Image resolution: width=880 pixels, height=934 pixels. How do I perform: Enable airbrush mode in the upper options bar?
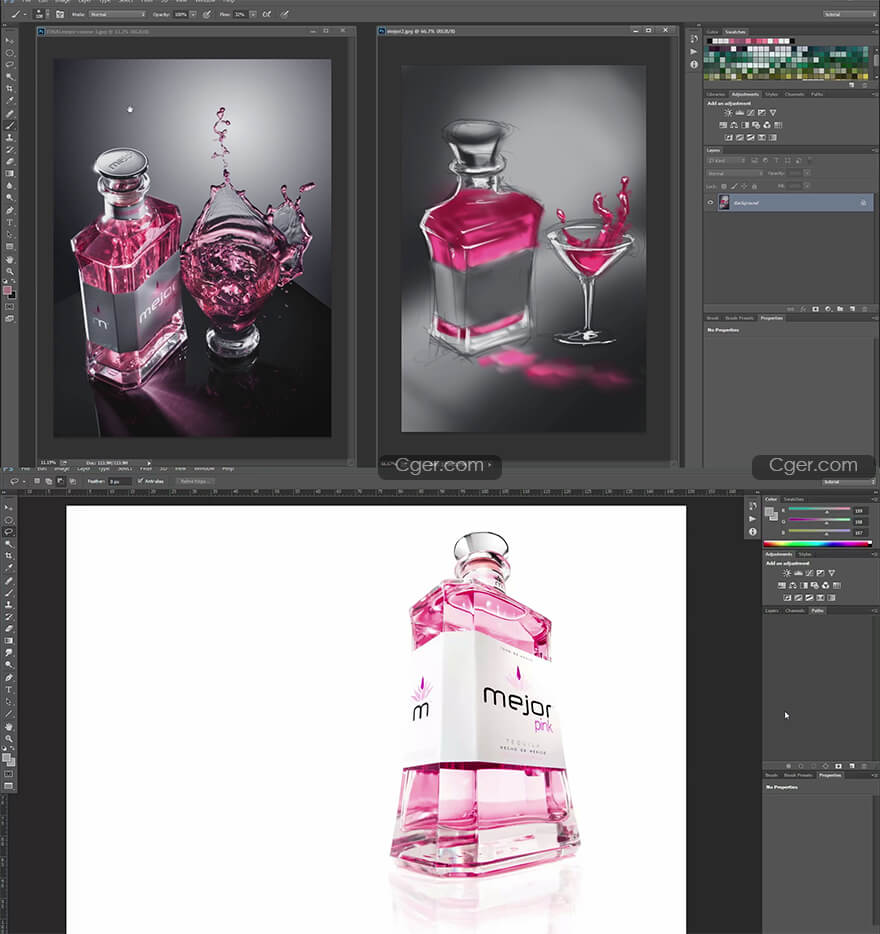[x=267, y=14]
